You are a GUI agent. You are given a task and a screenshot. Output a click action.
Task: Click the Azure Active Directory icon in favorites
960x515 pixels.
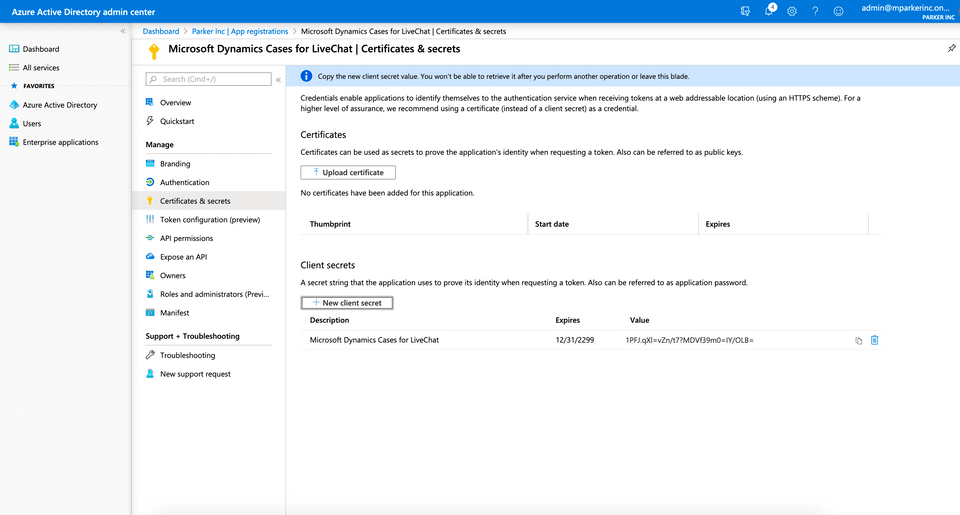point(14,105)
